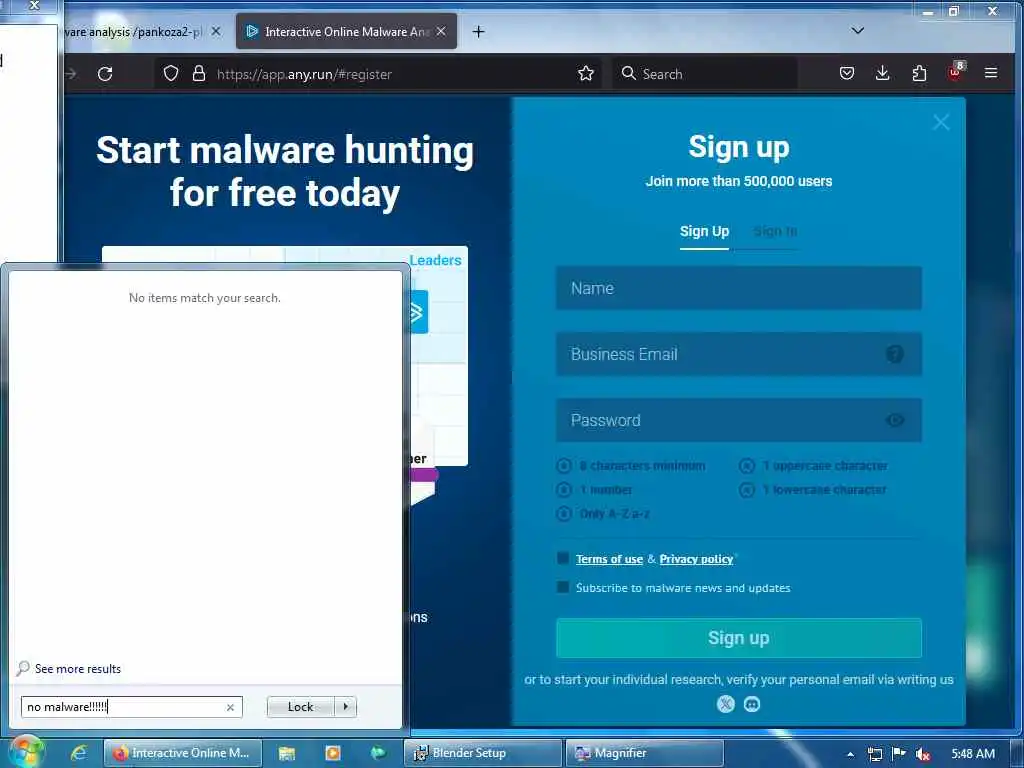Image resolution: width=1024 pixels, height=768 pixels.
Task: Clear the Start menu search box
Action: 230,707
